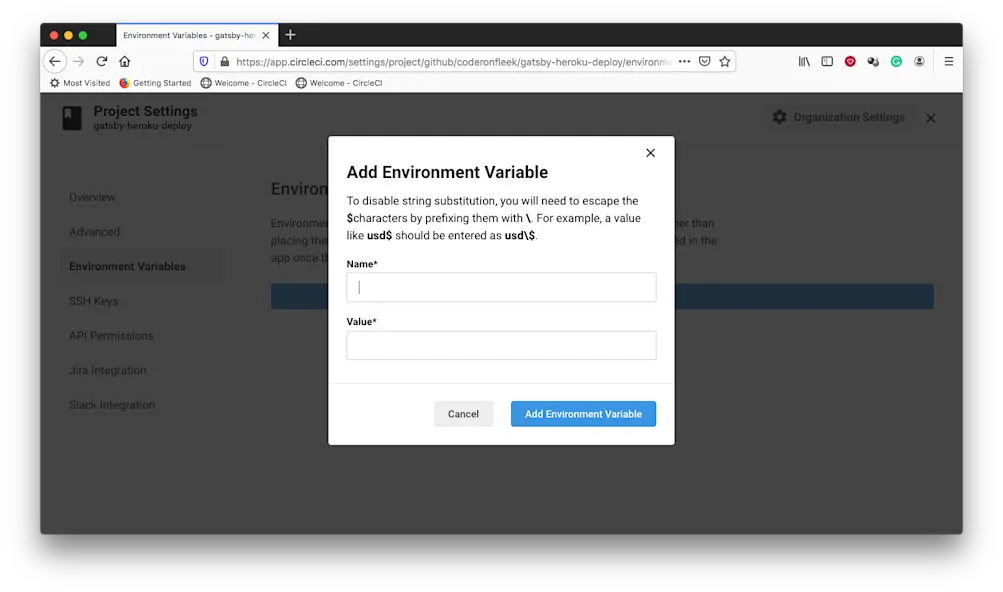
Task: Click the Project Settings book icon
Action: point(72,118)
